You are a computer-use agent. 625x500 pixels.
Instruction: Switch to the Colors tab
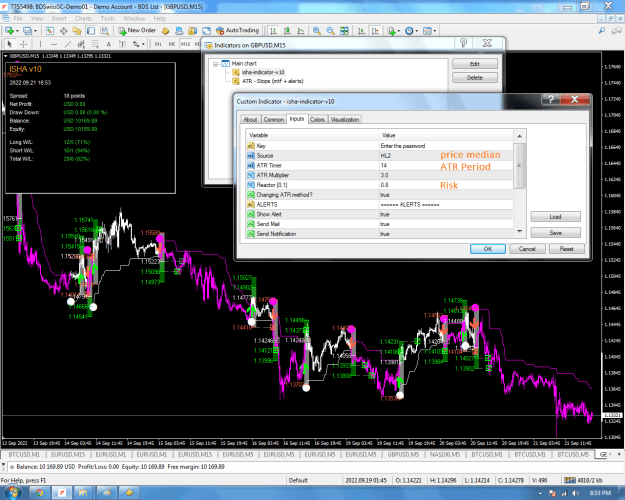(x=317, y=119)
